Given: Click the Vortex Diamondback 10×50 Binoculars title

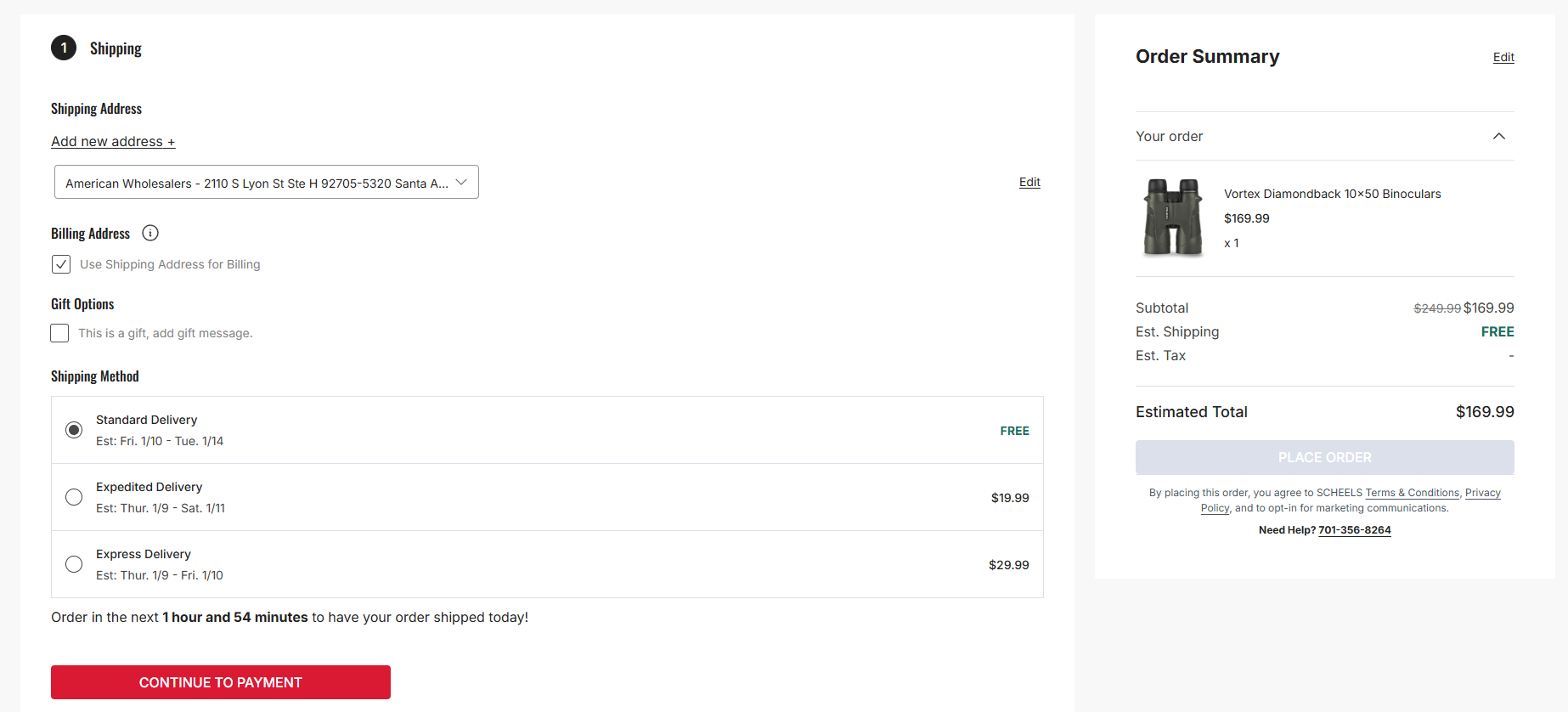Looking at the screenshot, I should pos(1333,194).
